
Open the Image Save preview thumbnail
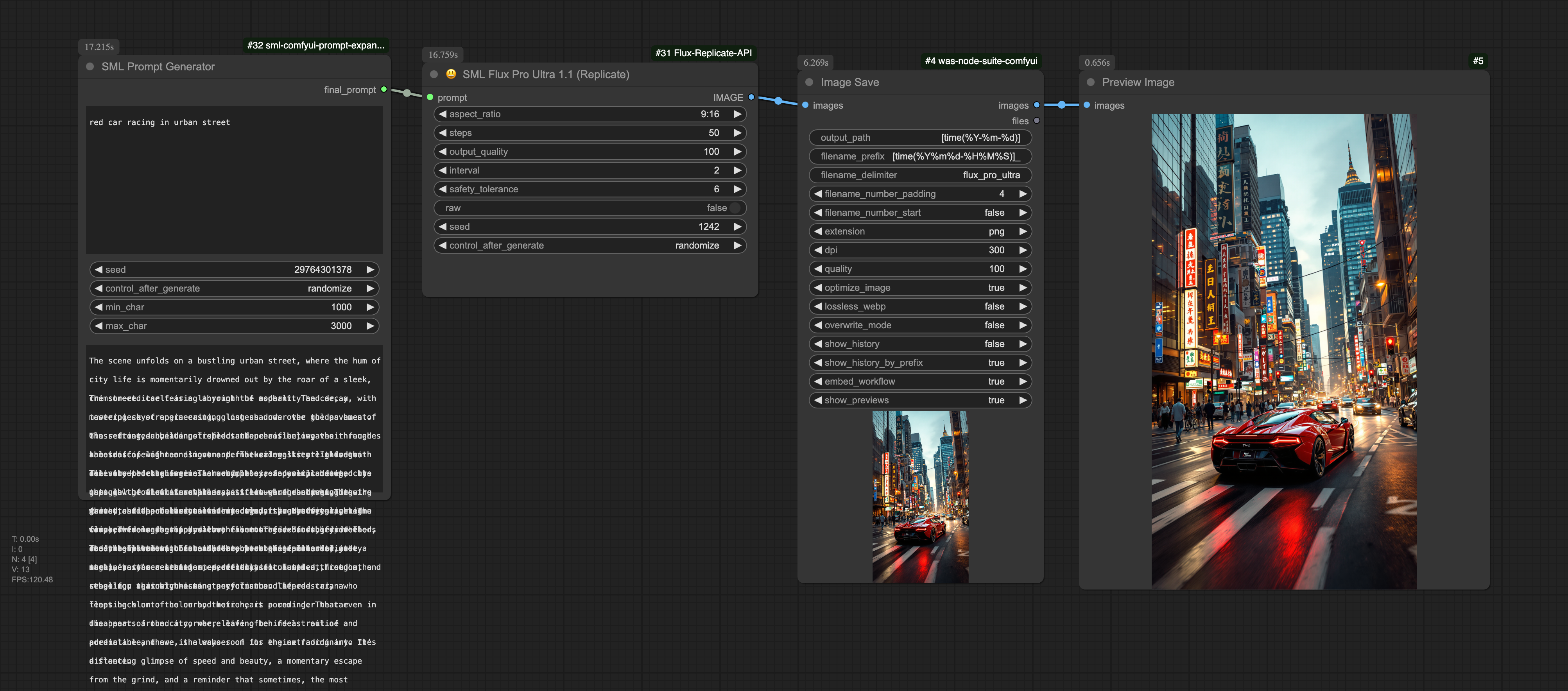[920, 497]
